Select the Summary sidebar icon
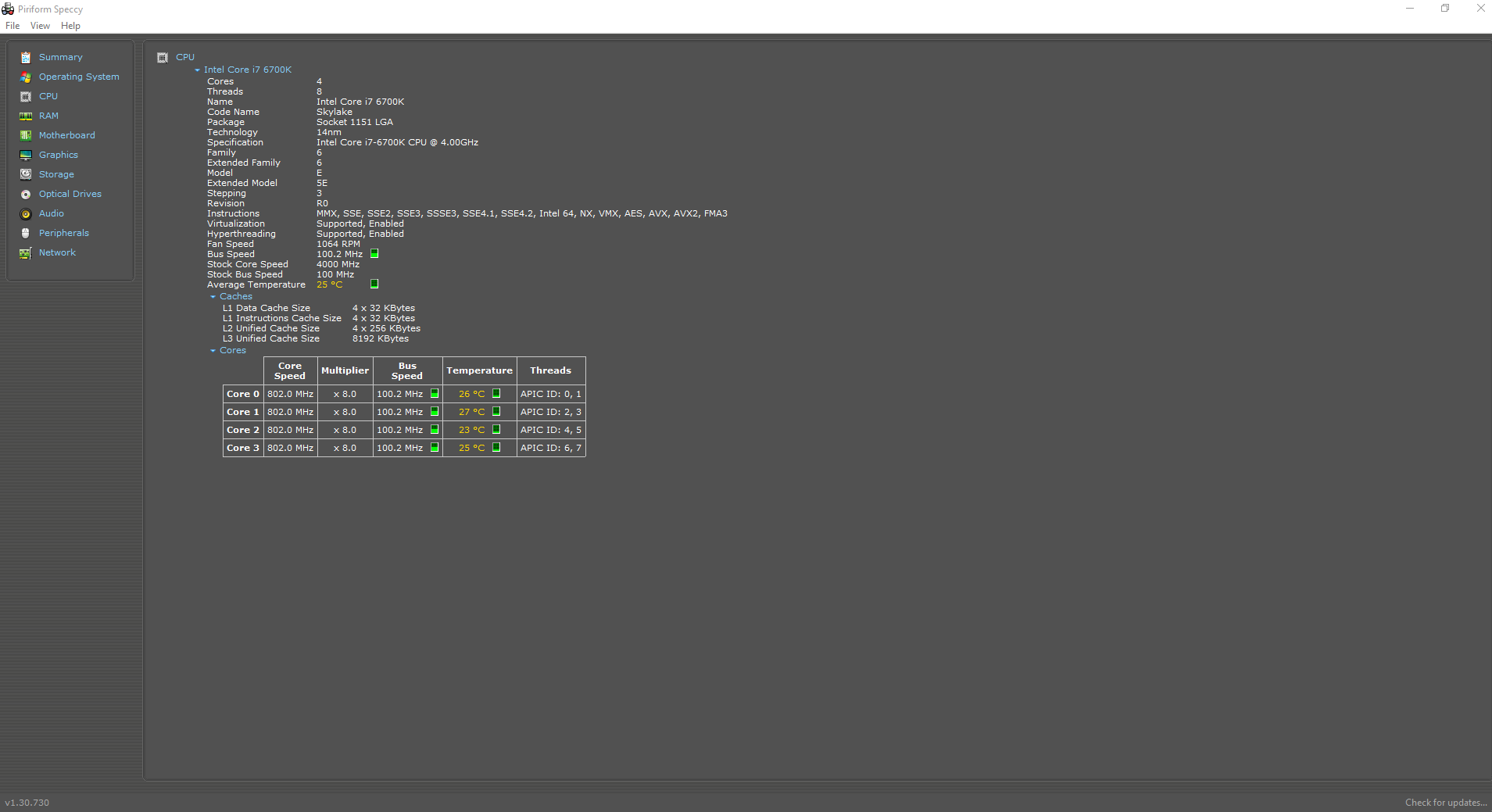 pyautogui.click(x=26, y=56)
